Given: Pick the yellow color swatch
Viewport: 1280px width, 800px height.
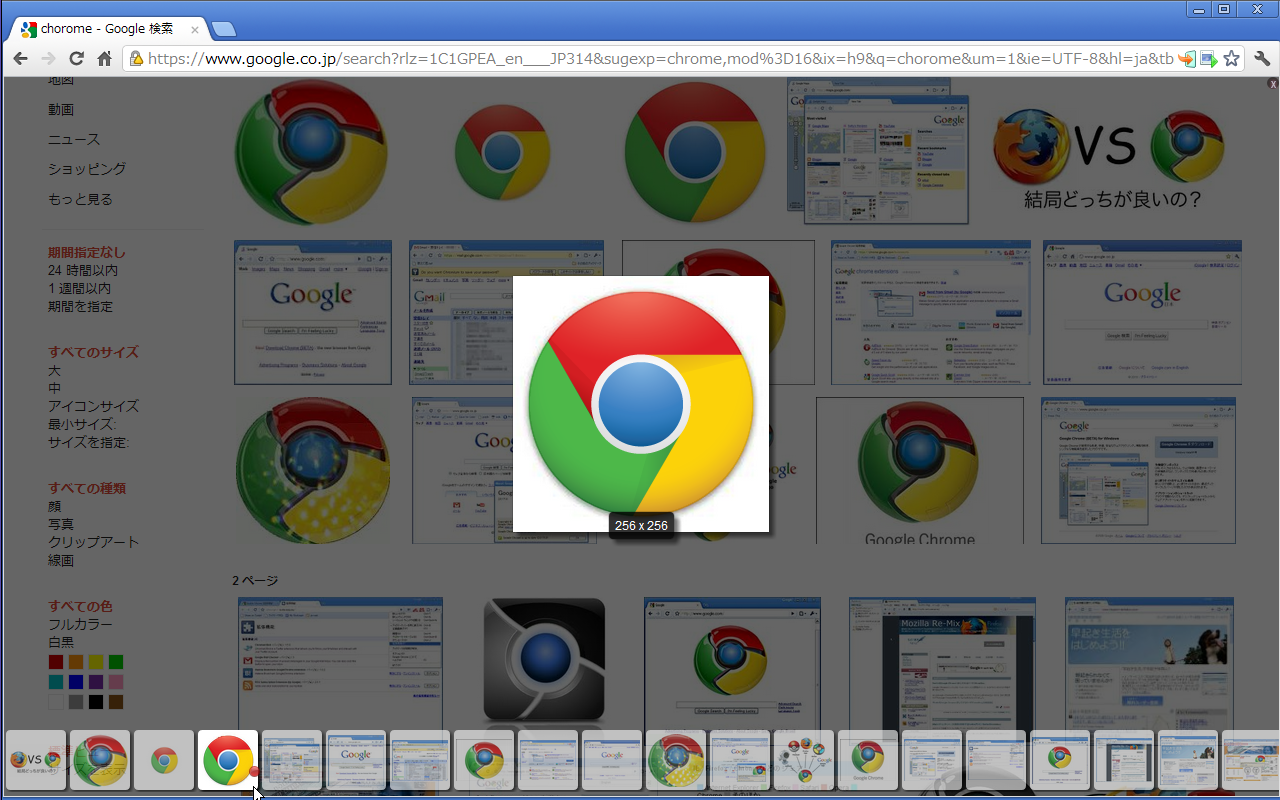Looking at the screenshot, I should point(96,662).
